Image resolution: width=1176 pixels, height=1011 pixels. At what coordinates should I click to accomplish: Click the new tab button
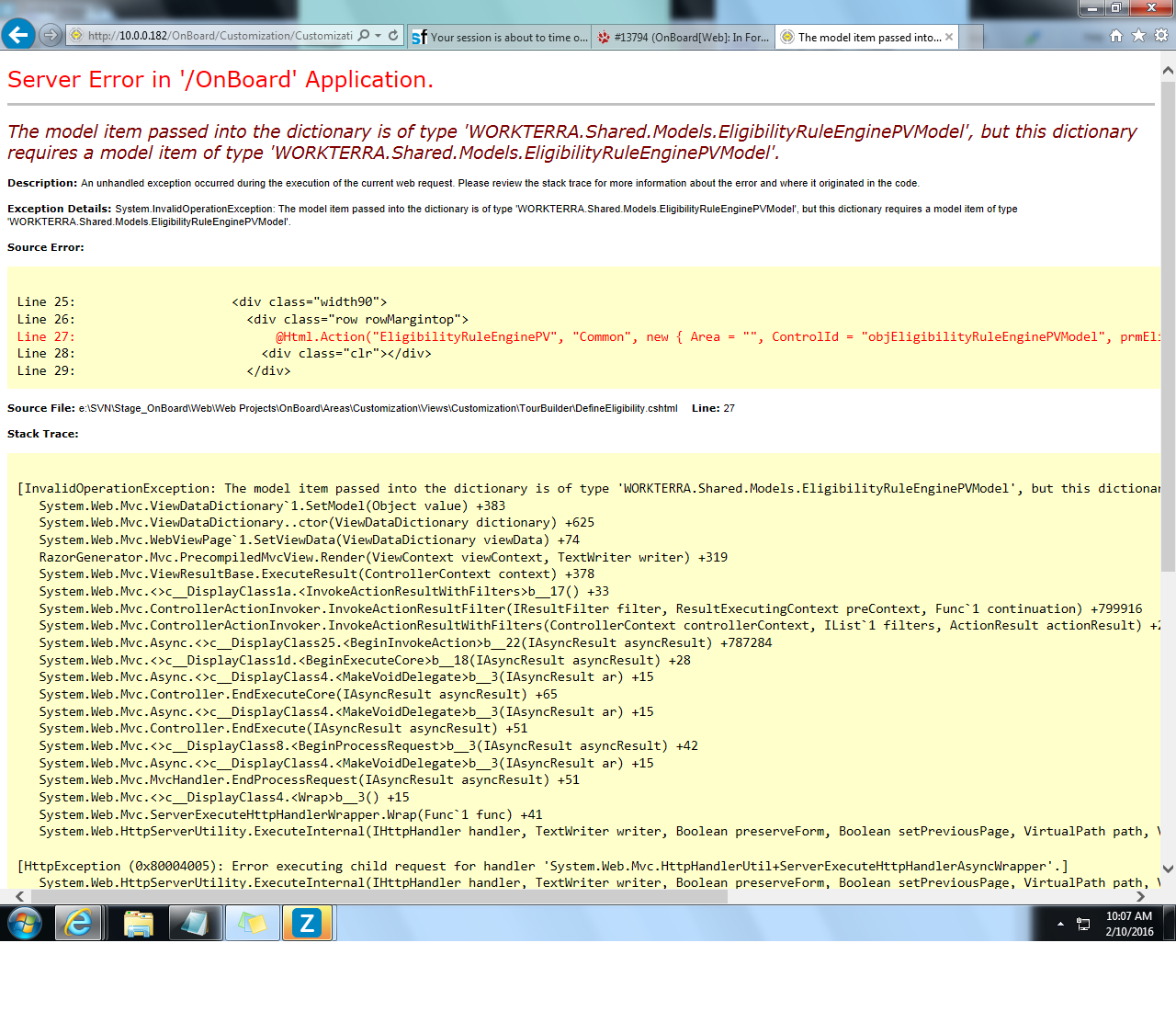[x=972, y=37]
